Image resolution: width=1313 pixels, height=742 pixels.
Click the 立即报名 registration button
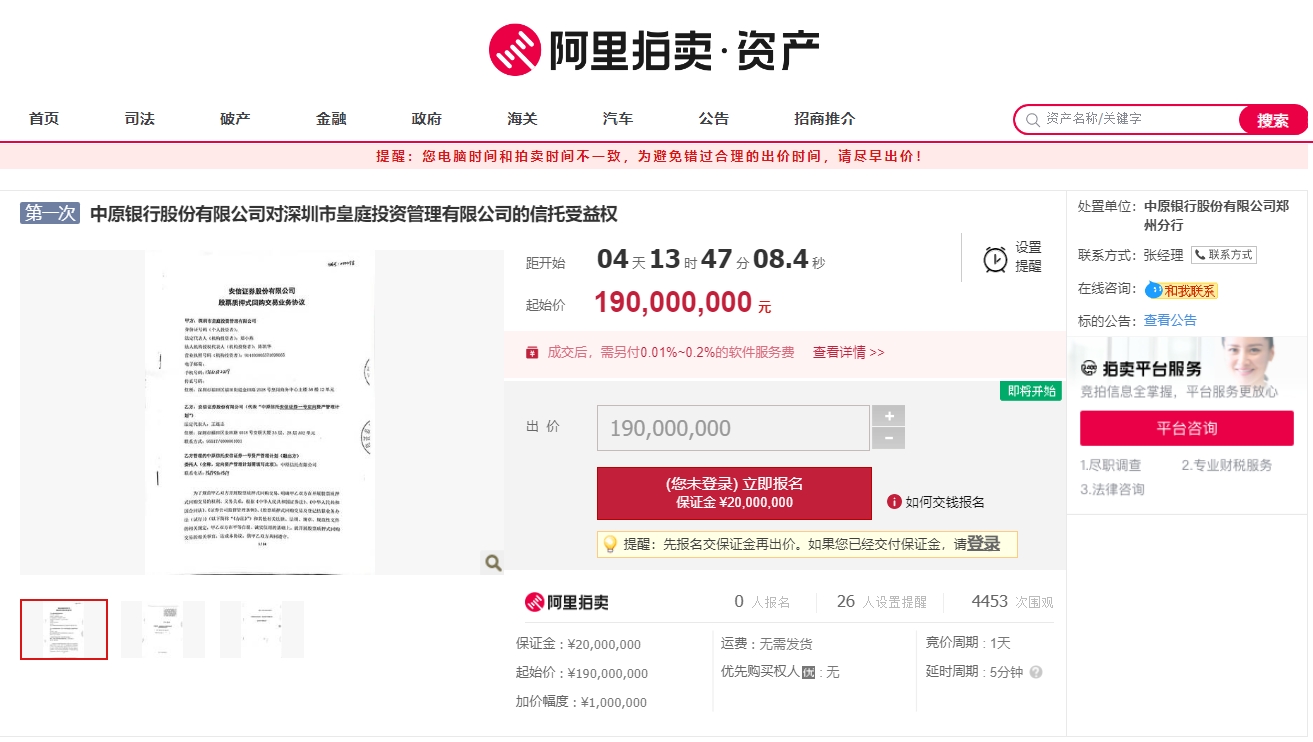[734, 493]
